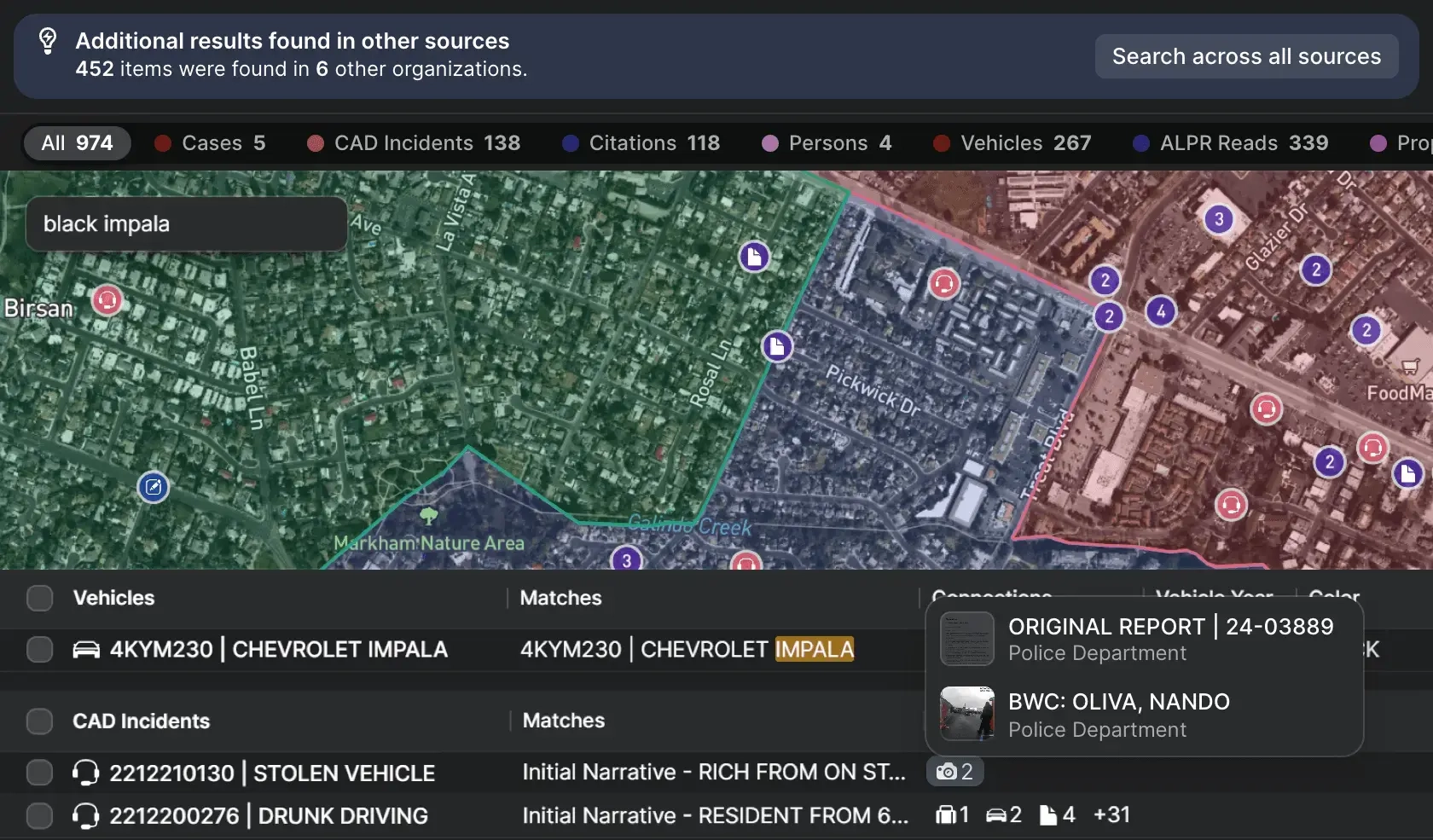
Task: Check the 4KYM230 Chevrolet Impala row
Action: click(x=40, y=650)
